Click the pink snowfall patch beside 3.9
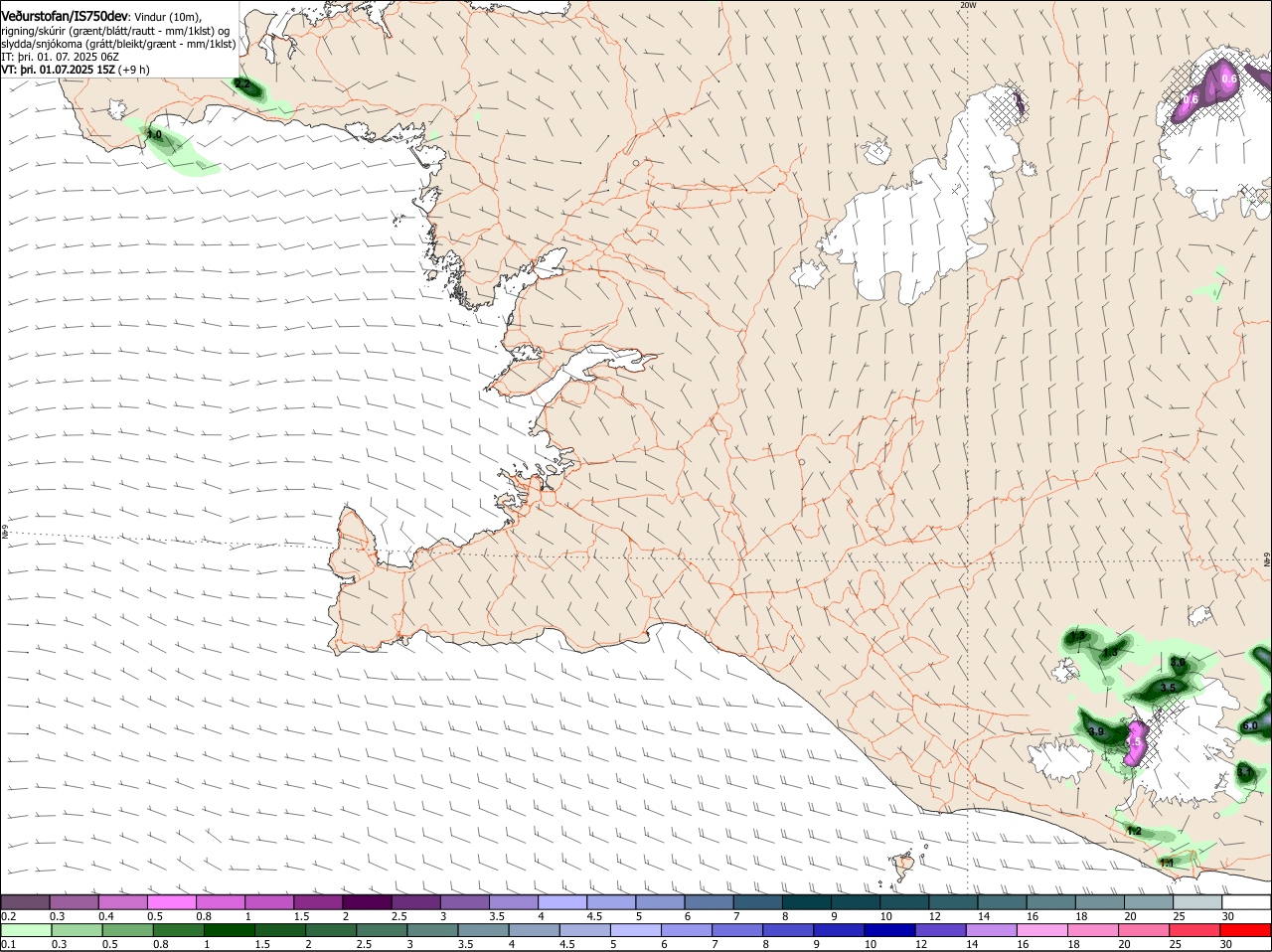Screen dimensions: 1272x952 [x=1134, y=743]
